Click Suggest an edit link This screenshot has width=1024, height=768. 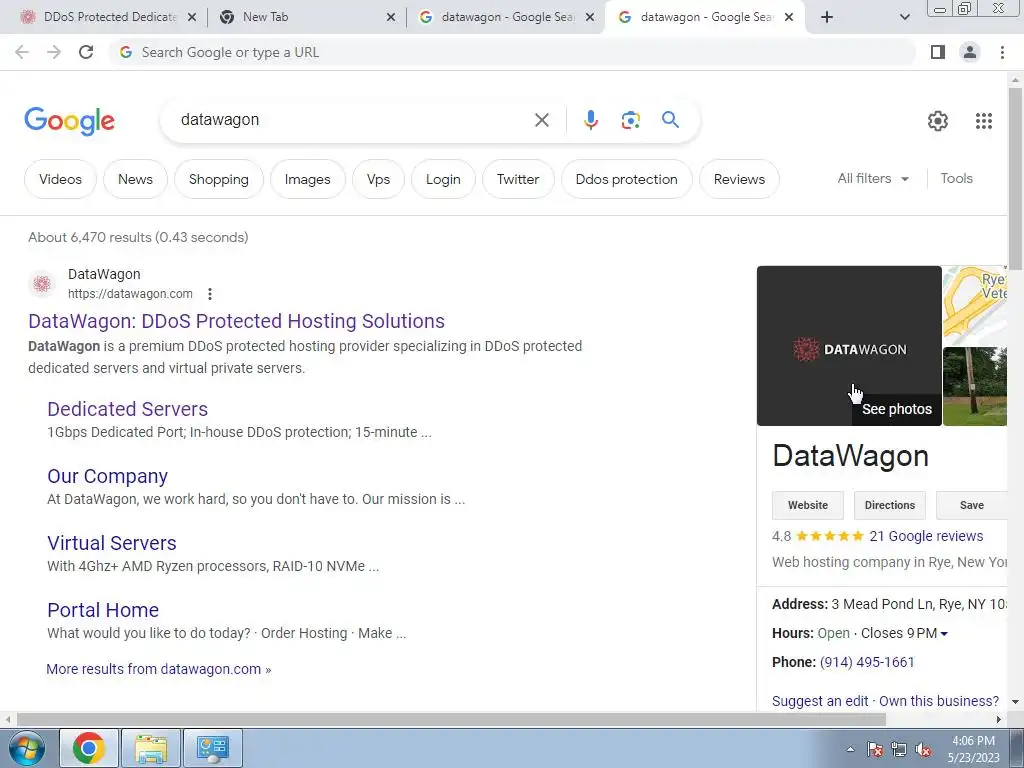click(x=820, y=701)
